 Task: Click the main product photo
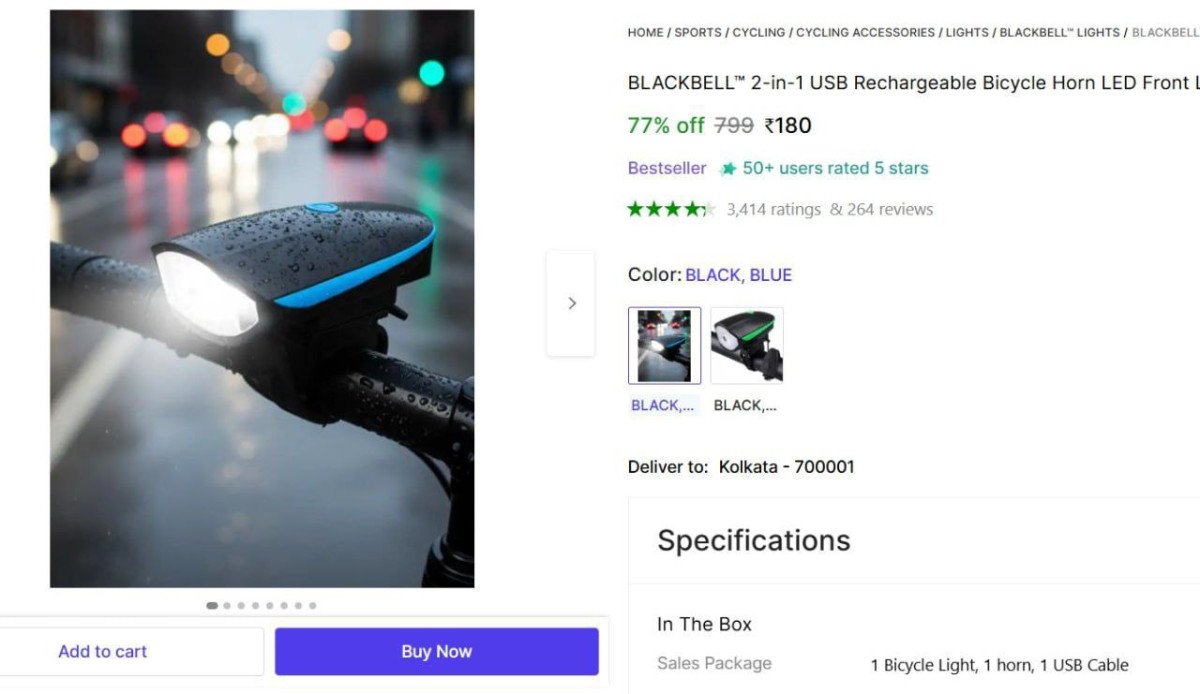point(262,298)
